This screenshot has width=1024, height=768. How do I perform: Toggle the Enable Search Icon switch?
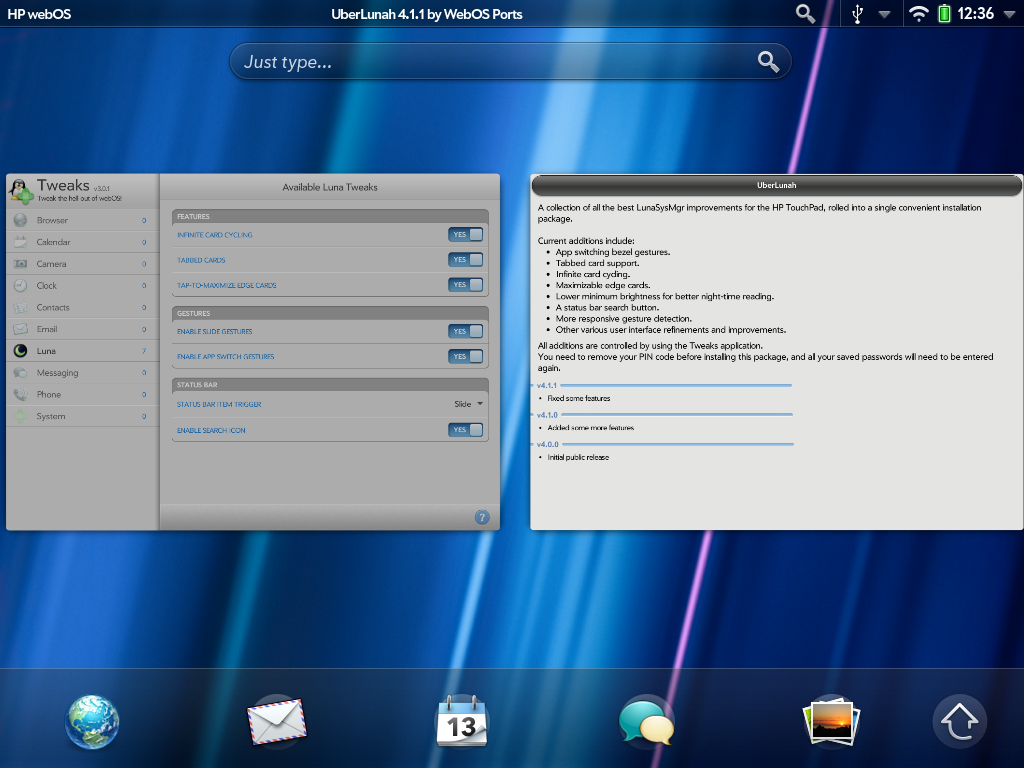click(465, 430)
